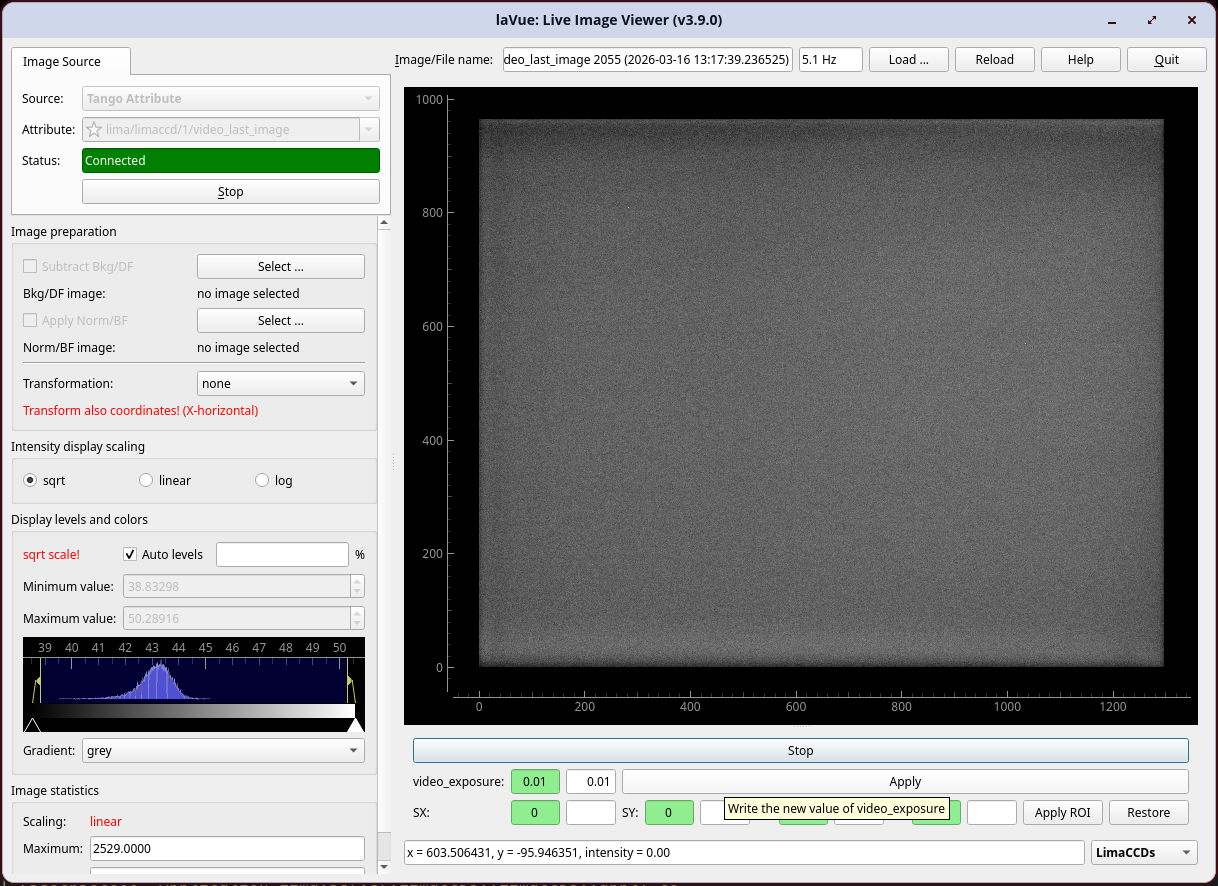Click the Help button
1218x886 pixels.
(x=1080, y=60)
